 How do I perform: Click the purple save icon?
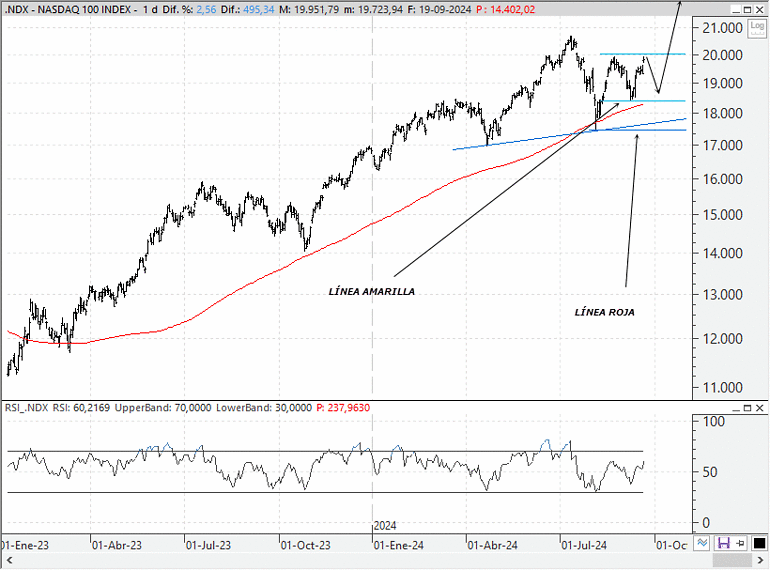[x=723, y=543]
